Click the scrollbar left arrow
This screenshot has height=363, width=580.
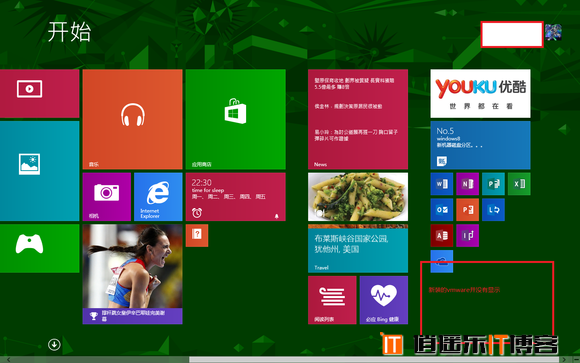pos(8,360)
